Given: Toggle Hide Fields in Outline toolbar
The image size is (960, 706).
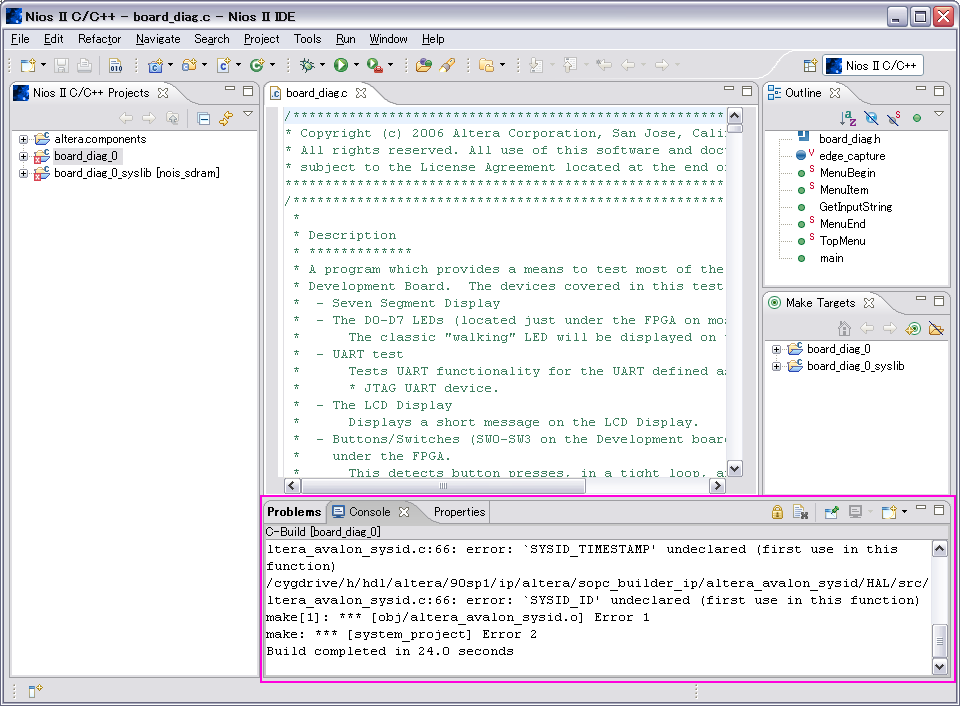Looking at the screenshot, I should tap(871, 118).
